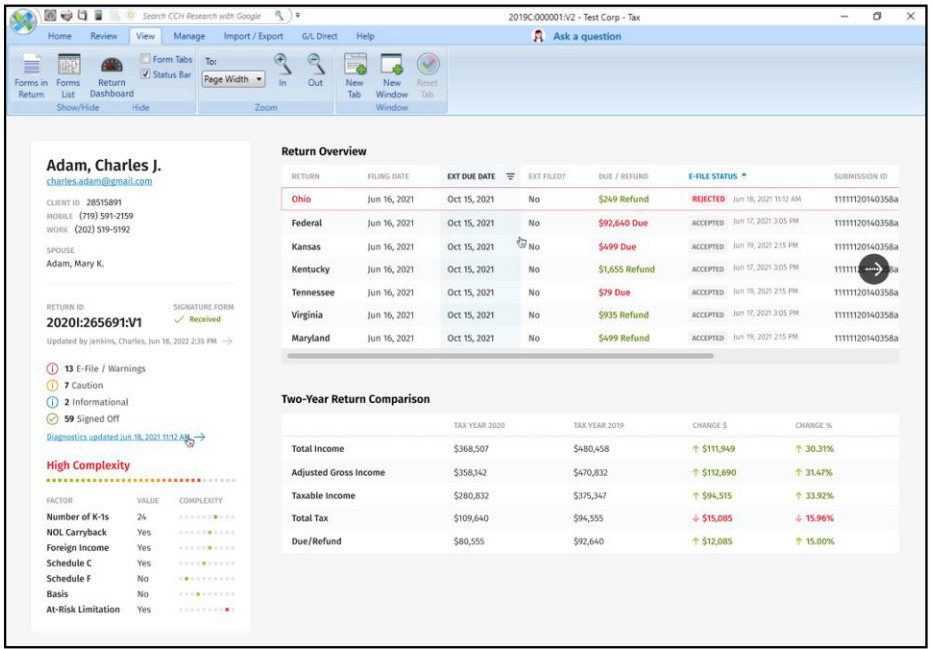932x649 pixels.
Task: Click the $1,655 Refund amount for Kentucky
Action: [x=626, y=269]
